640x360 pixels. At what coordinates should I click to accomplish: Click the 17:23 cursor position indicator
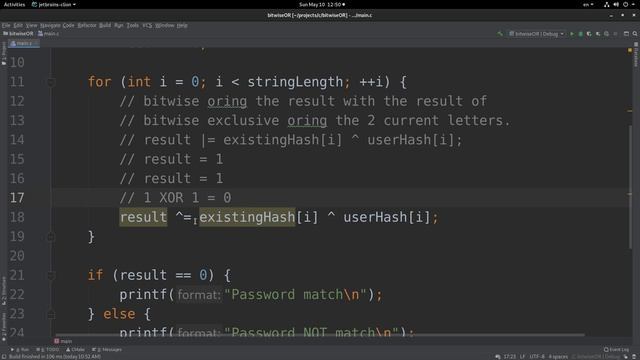tap(509, 357)
